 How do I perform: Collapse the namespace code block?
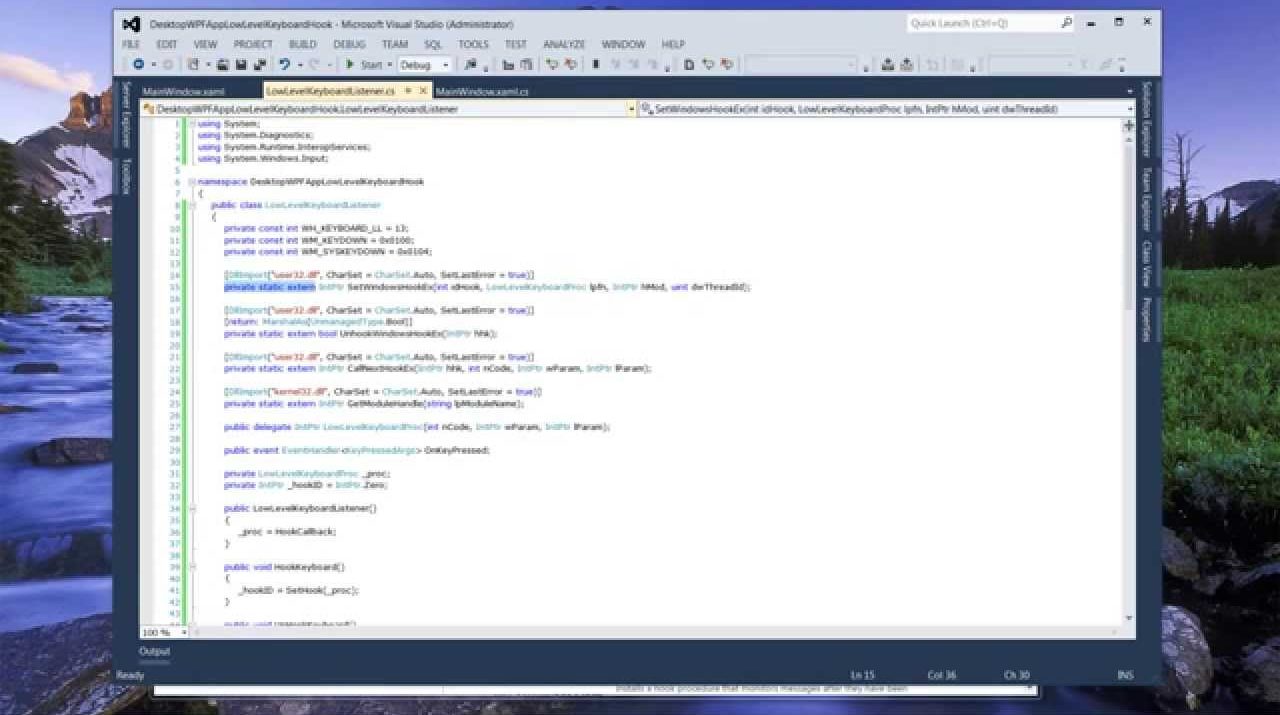[x=192, y=182]
